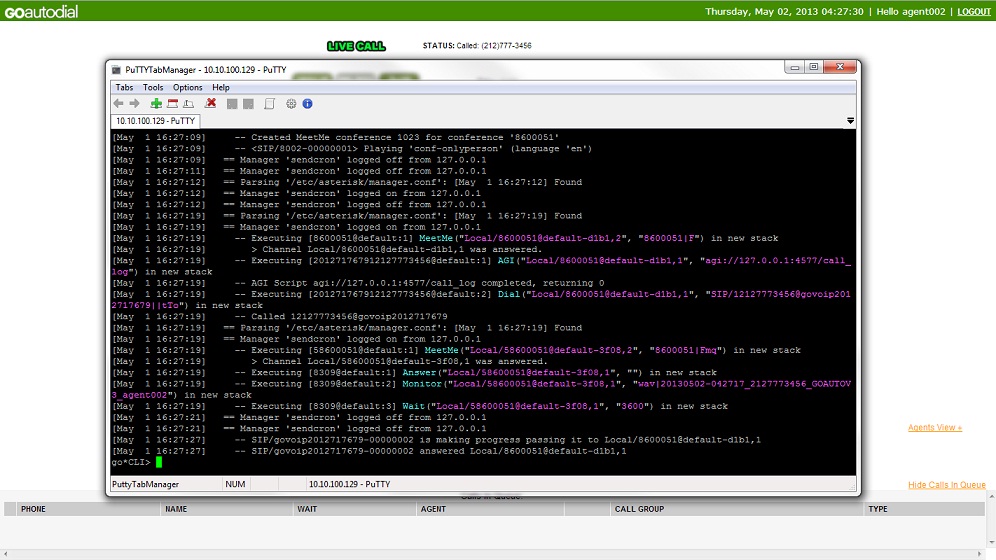The width and height of the screenshot is (996, 560).
Task: Click Hide Calls In Queue link
Action: pyautogui.click(x=946, y=484)
